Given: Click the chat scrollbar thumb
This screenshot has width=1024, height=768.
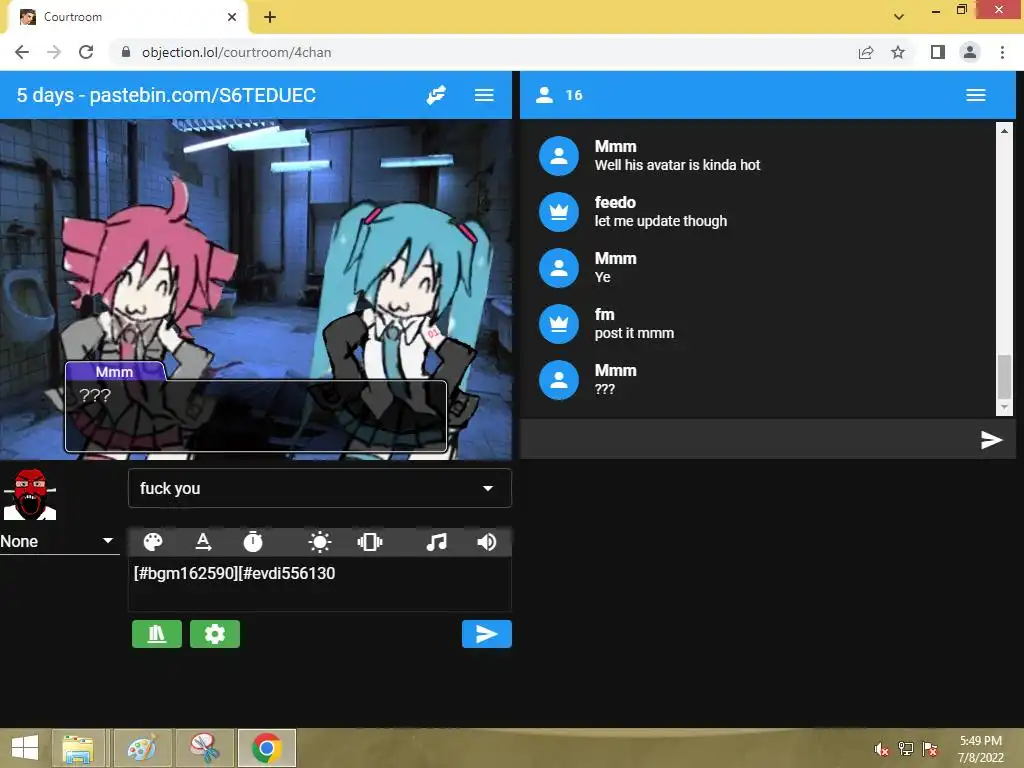Looking at the screenshot, I should point(1004,376).
